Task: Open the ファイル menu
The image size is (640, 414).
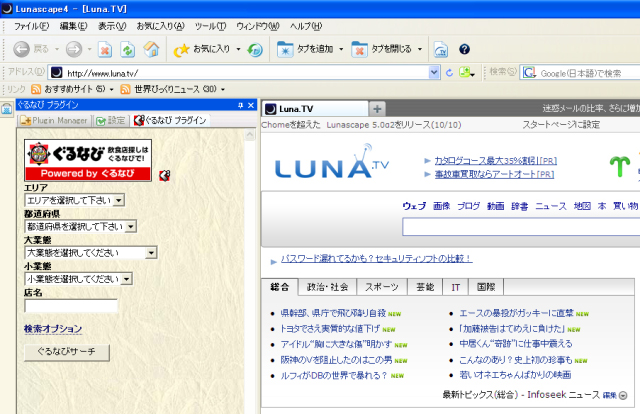Action: click(x=31, y=26)
